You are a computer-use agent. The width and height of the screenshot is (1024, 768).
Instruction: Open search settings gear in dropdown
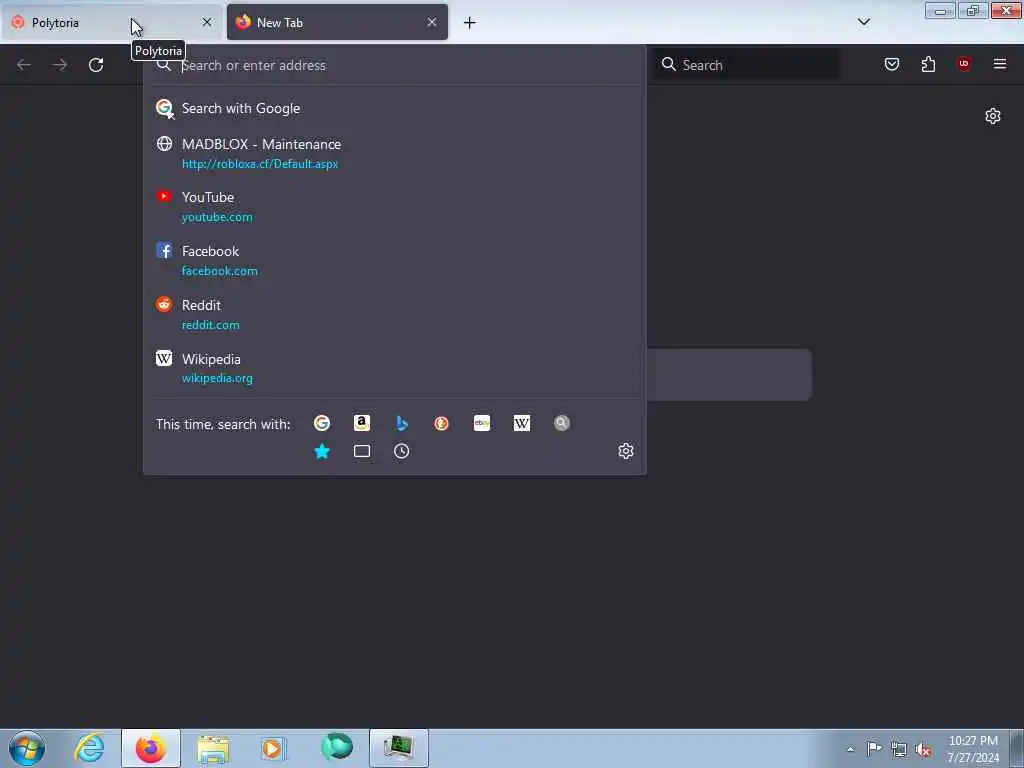[626, 451]
